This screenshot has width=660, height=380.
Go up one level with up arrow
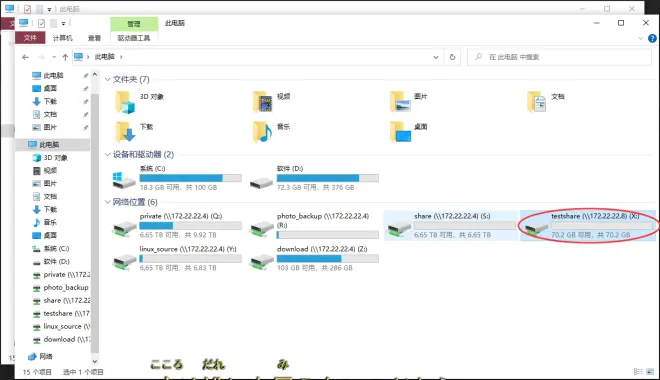tap(65, 57)
